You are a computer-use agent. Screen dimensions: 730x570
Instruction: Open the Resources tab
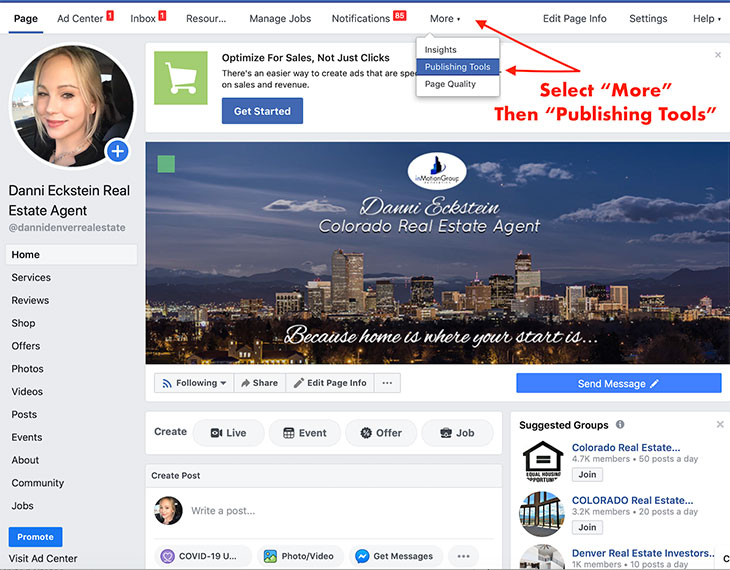click(206, 19)
